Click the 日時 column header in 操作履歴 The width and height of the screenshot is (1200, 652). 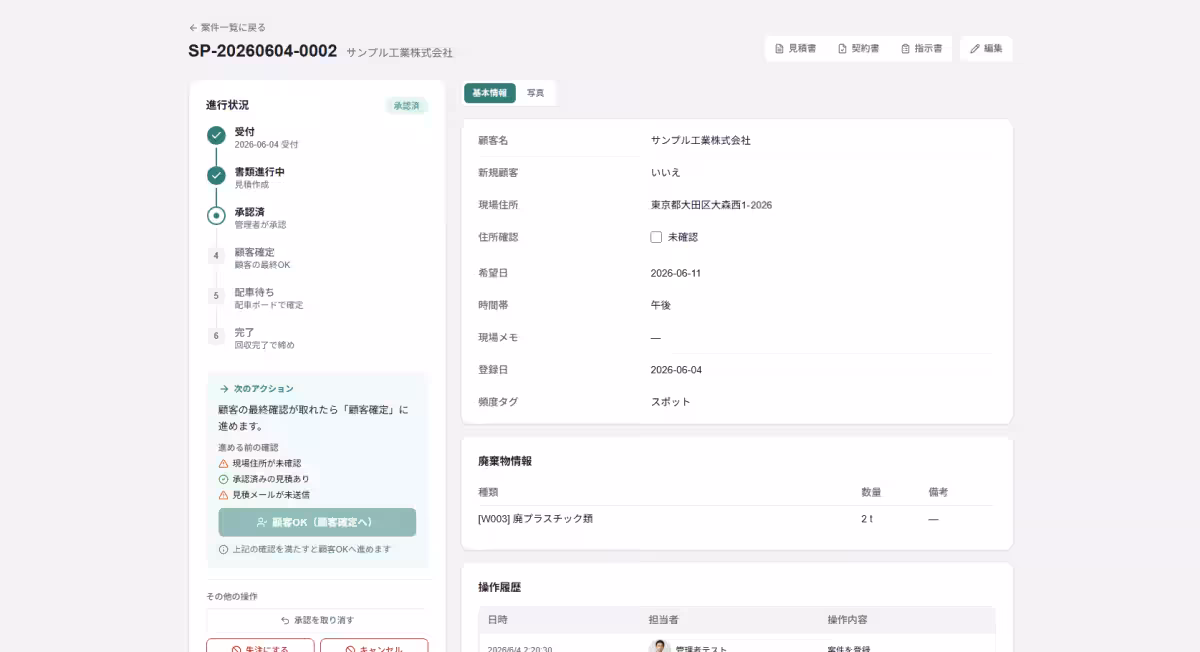click(x=498, y=620)
